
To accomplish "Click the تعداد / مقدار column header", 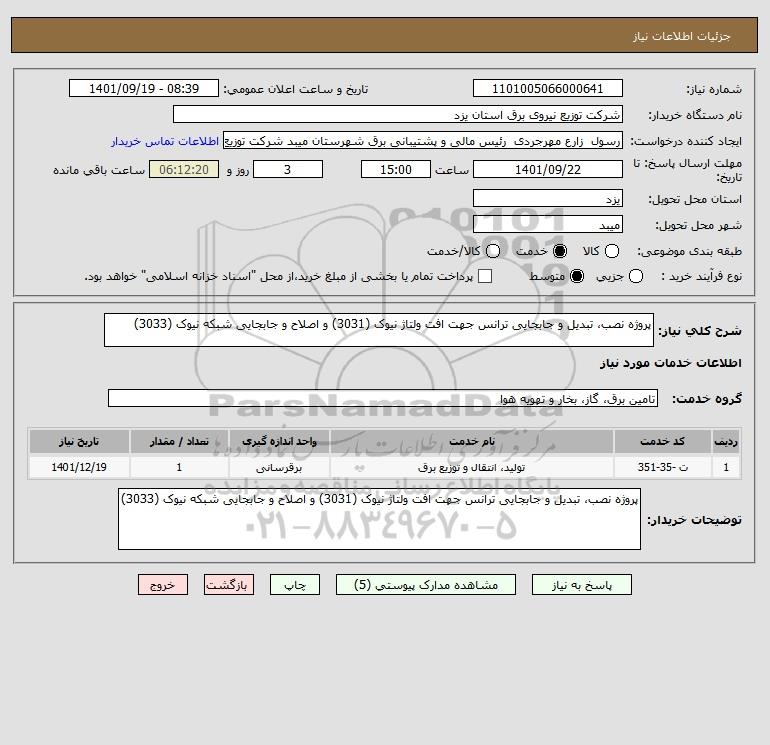I will 179,441.
